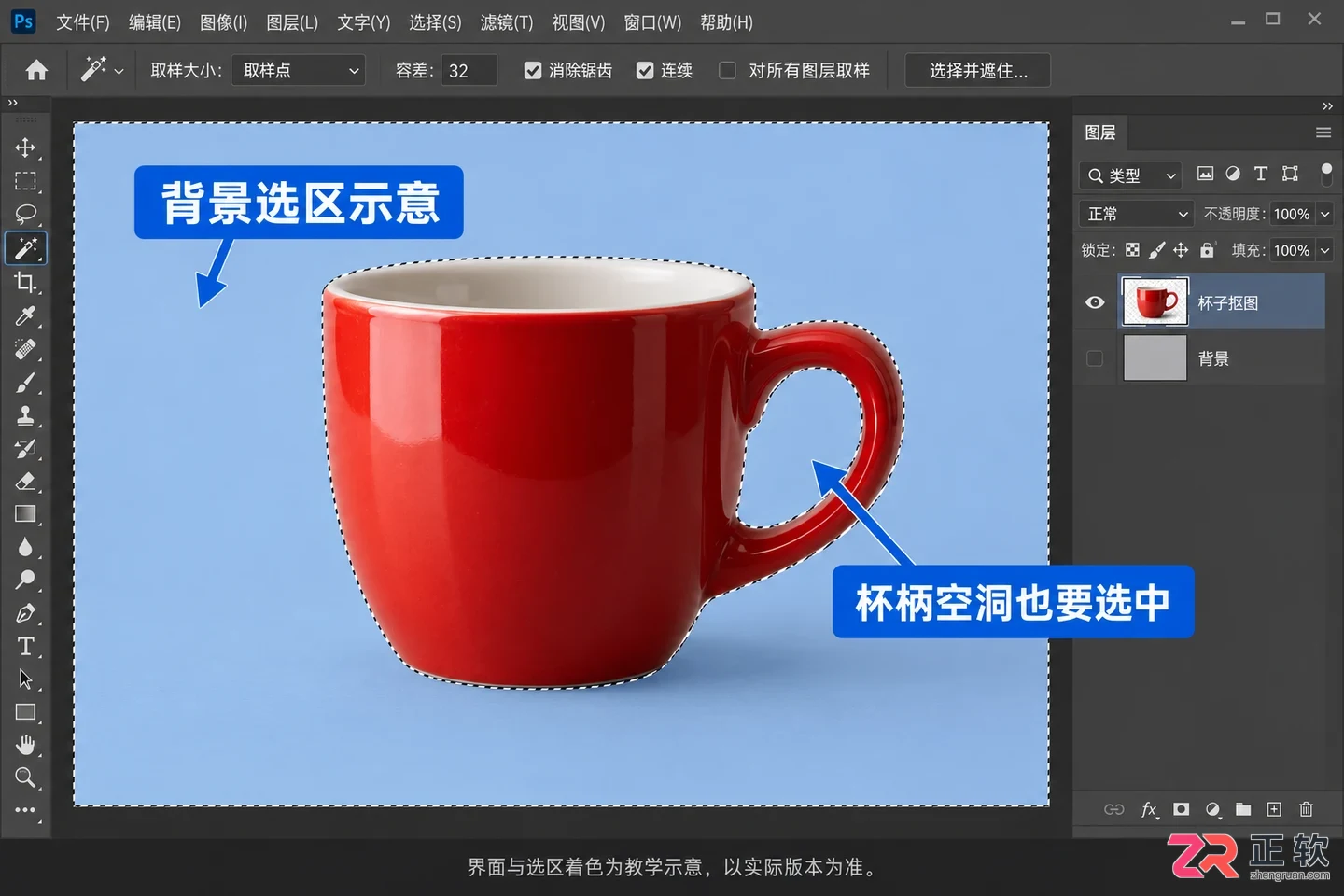Open the 选择(S) menu

click(x=435, y=22)
